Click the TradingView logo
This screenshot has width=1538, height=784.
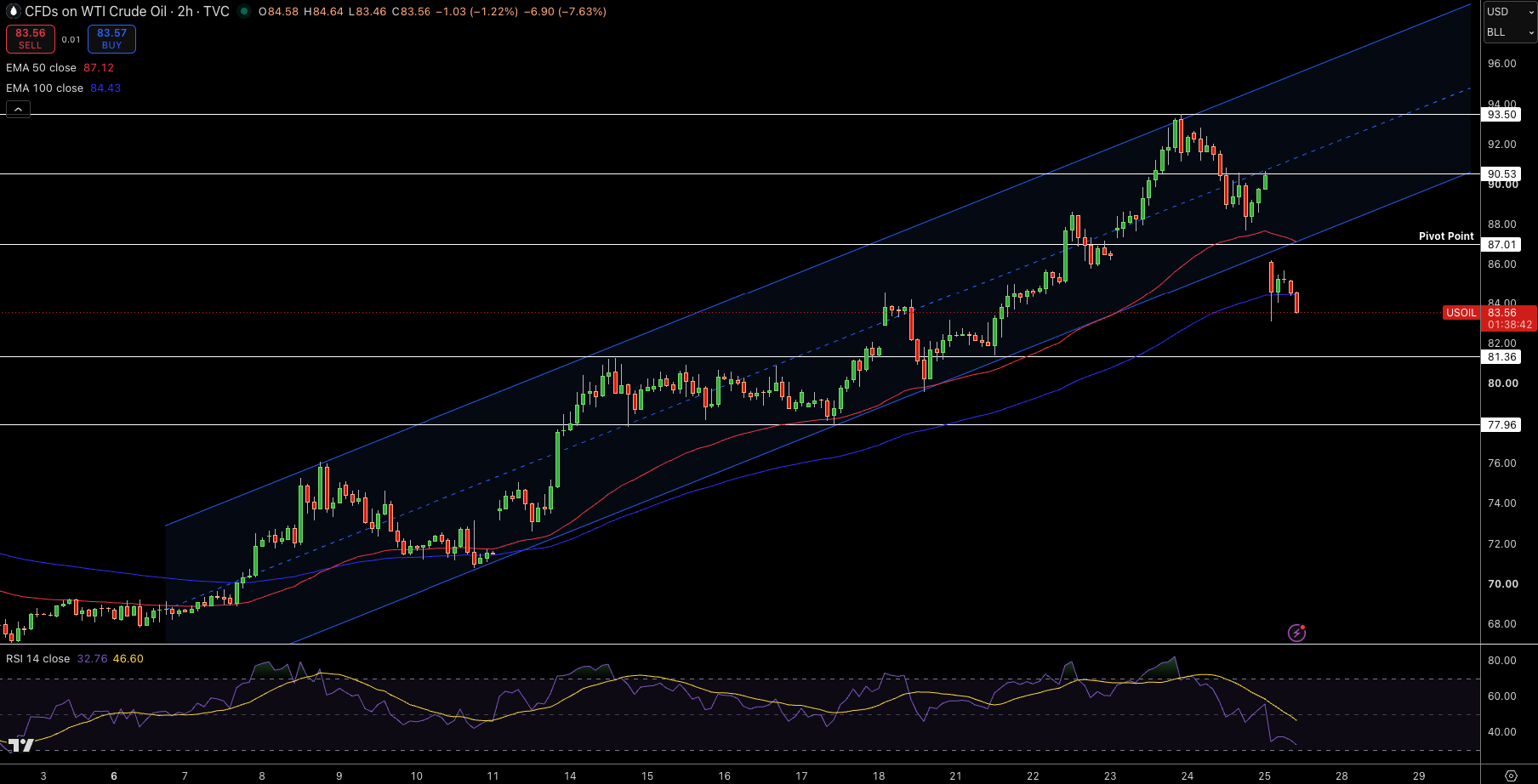pyautogui.click(x=20, y=745)
